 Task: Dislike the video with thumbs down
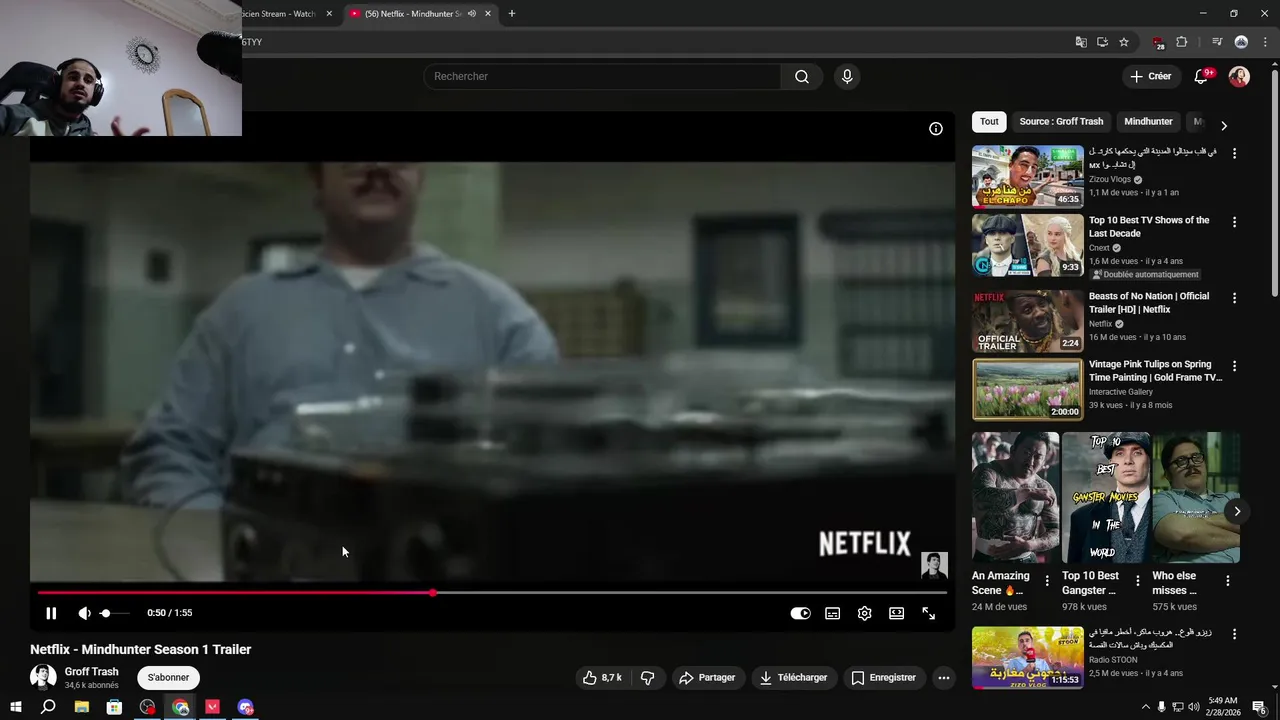tap(647, 677)
